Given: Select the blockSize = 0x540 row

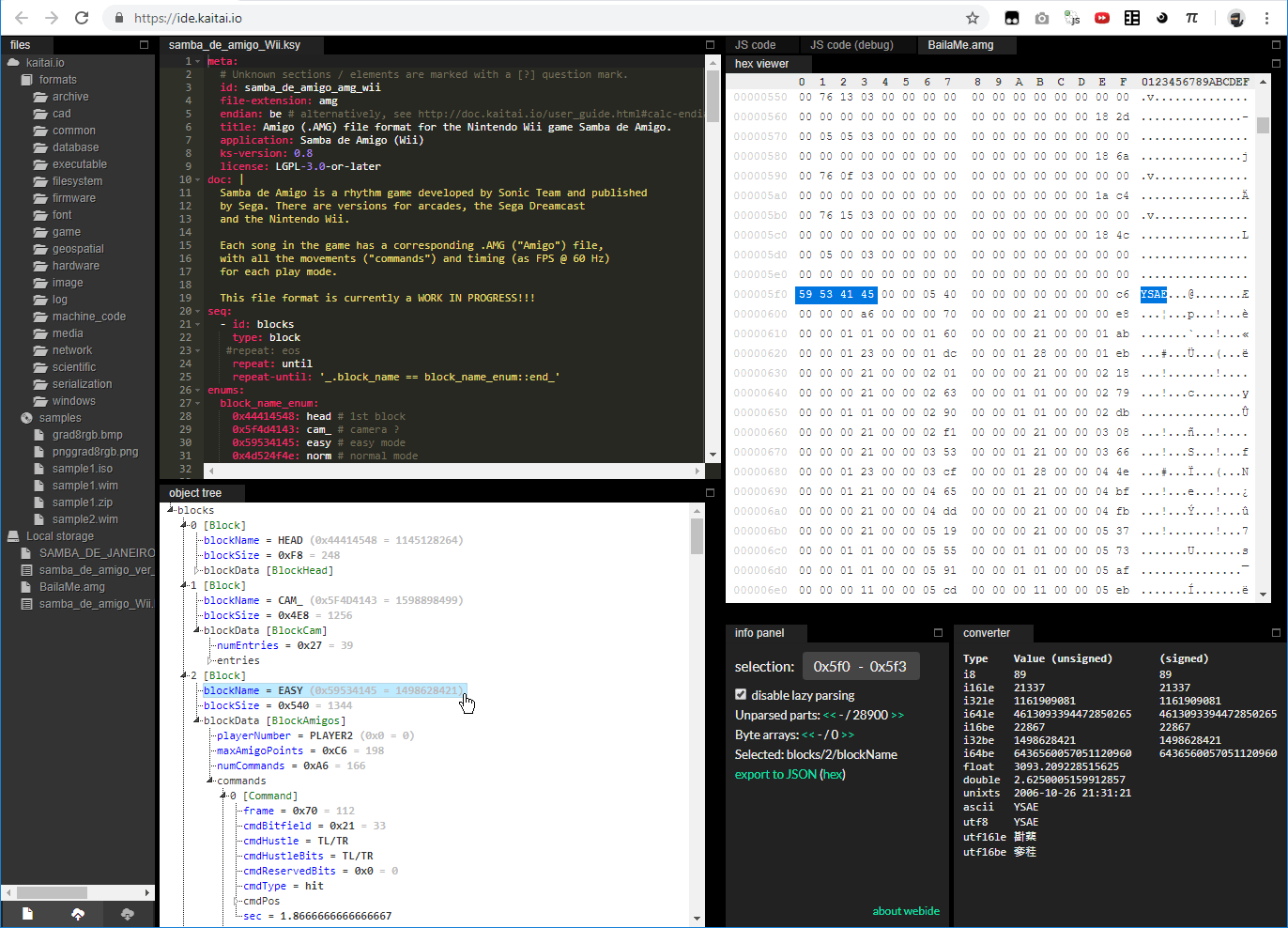Looking at the screenshot, I should tap(278, 705).
